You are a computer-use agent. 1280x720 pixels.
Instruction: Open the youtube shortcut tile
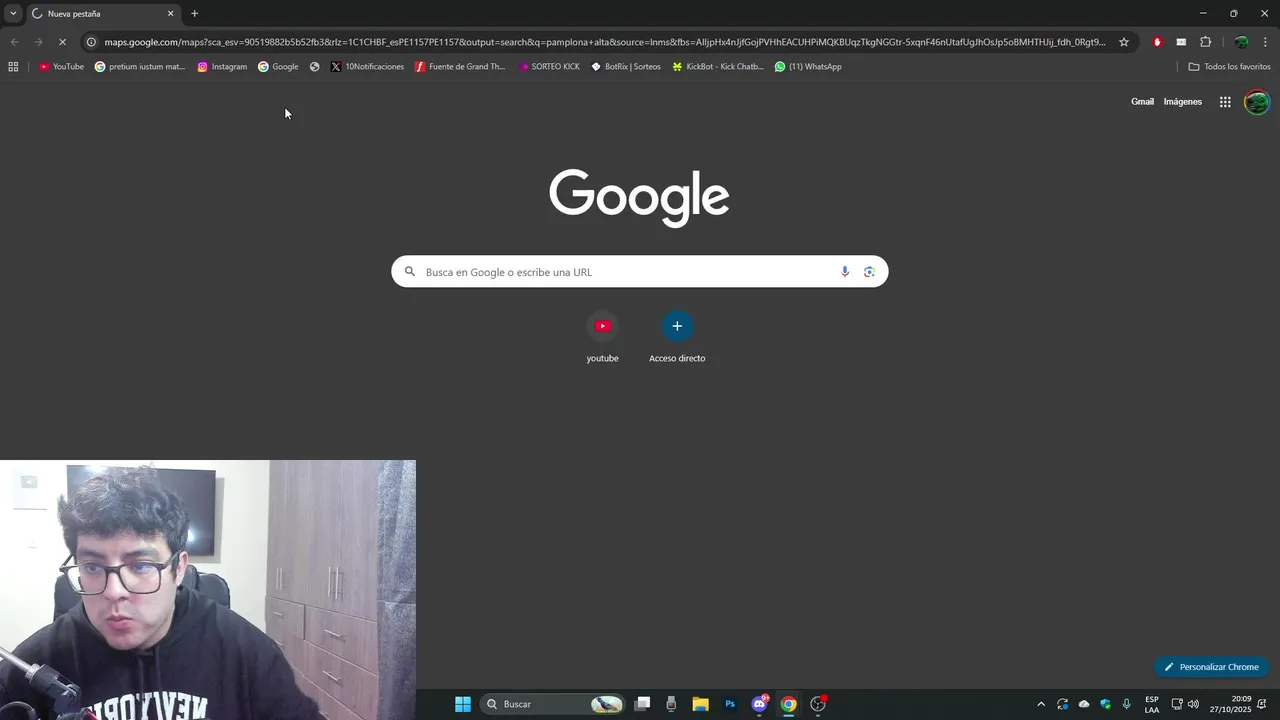click(x=602, y=338)
